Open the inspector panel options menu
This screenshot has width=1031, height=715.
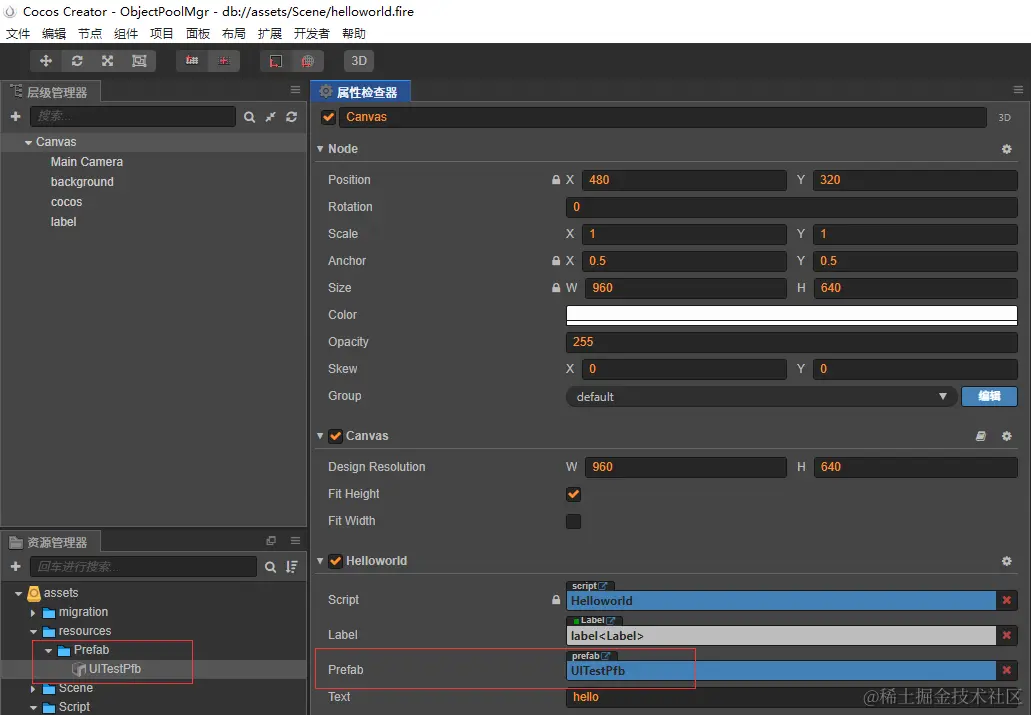click(1018, 90)
